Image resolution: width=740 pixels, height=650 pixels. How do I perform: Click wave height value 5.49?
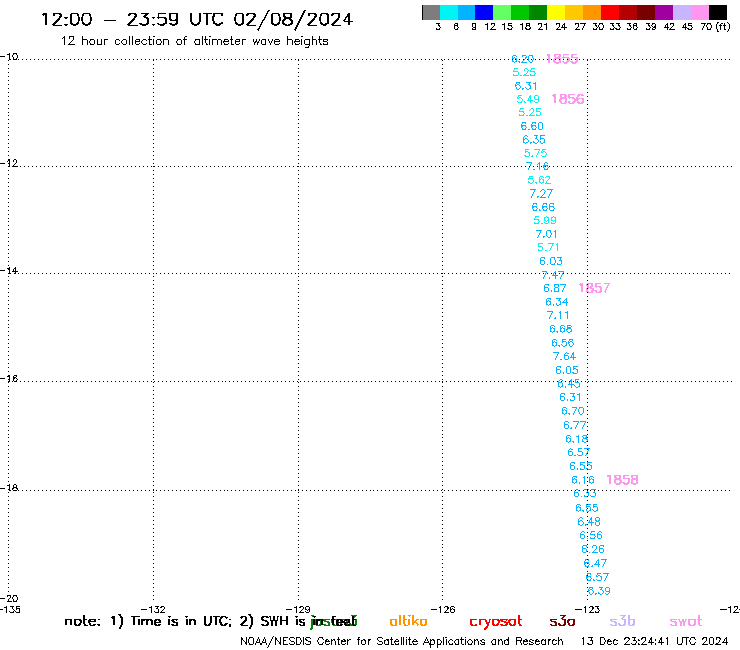pos(528,99)
